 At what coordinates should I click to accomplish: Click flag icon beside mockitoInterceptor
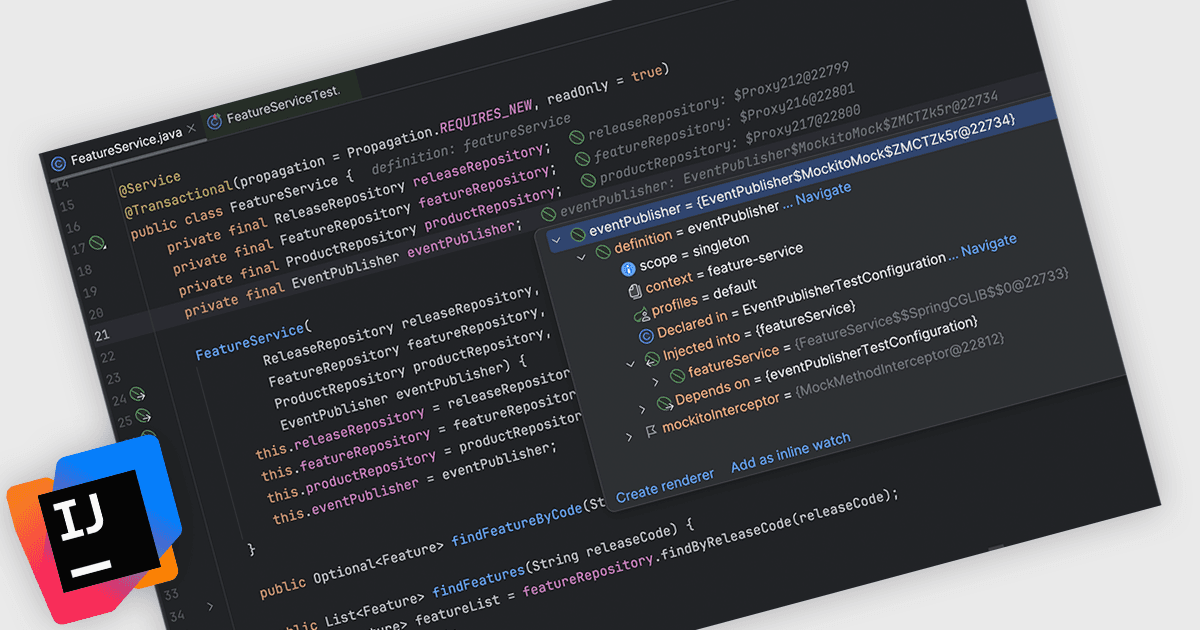click(650, 430)
